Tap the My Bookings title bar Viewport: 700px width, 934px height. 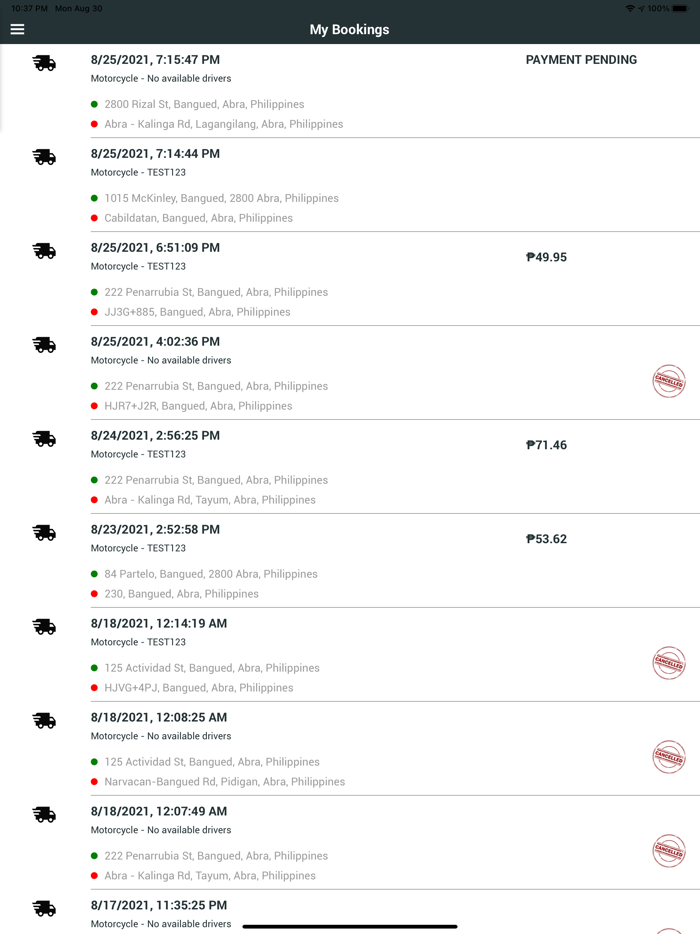click(x=350, y=30)
